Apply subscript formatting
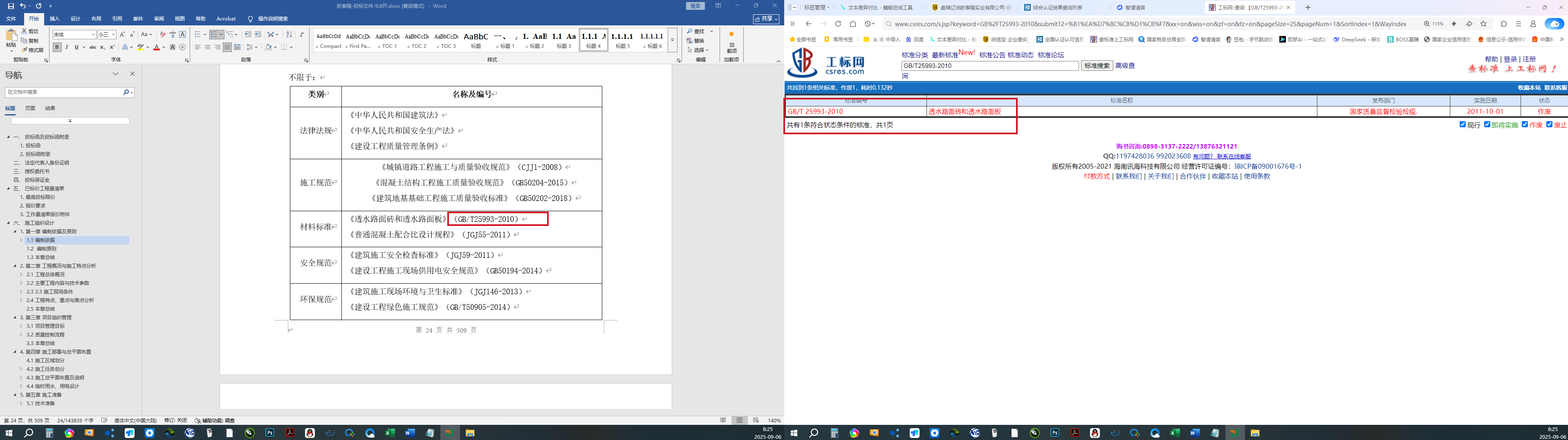1568x440 pixels. pyautogui.click(x=102, y=47)
